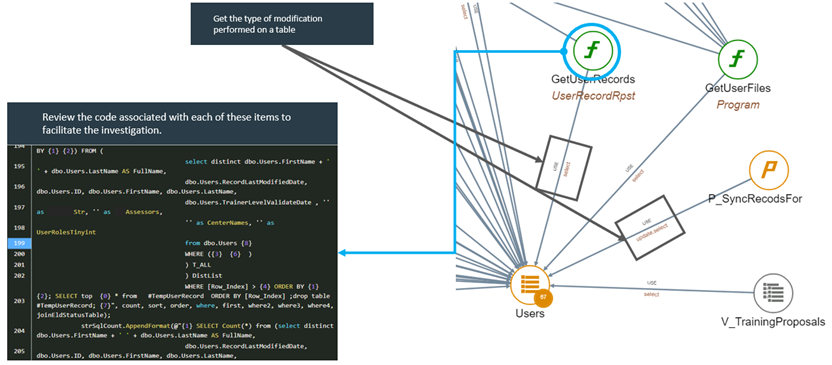Click the P_SyncRecodsFor procedure node icon
The width and height of the screenshot is (832, 365).
point(769,171)
